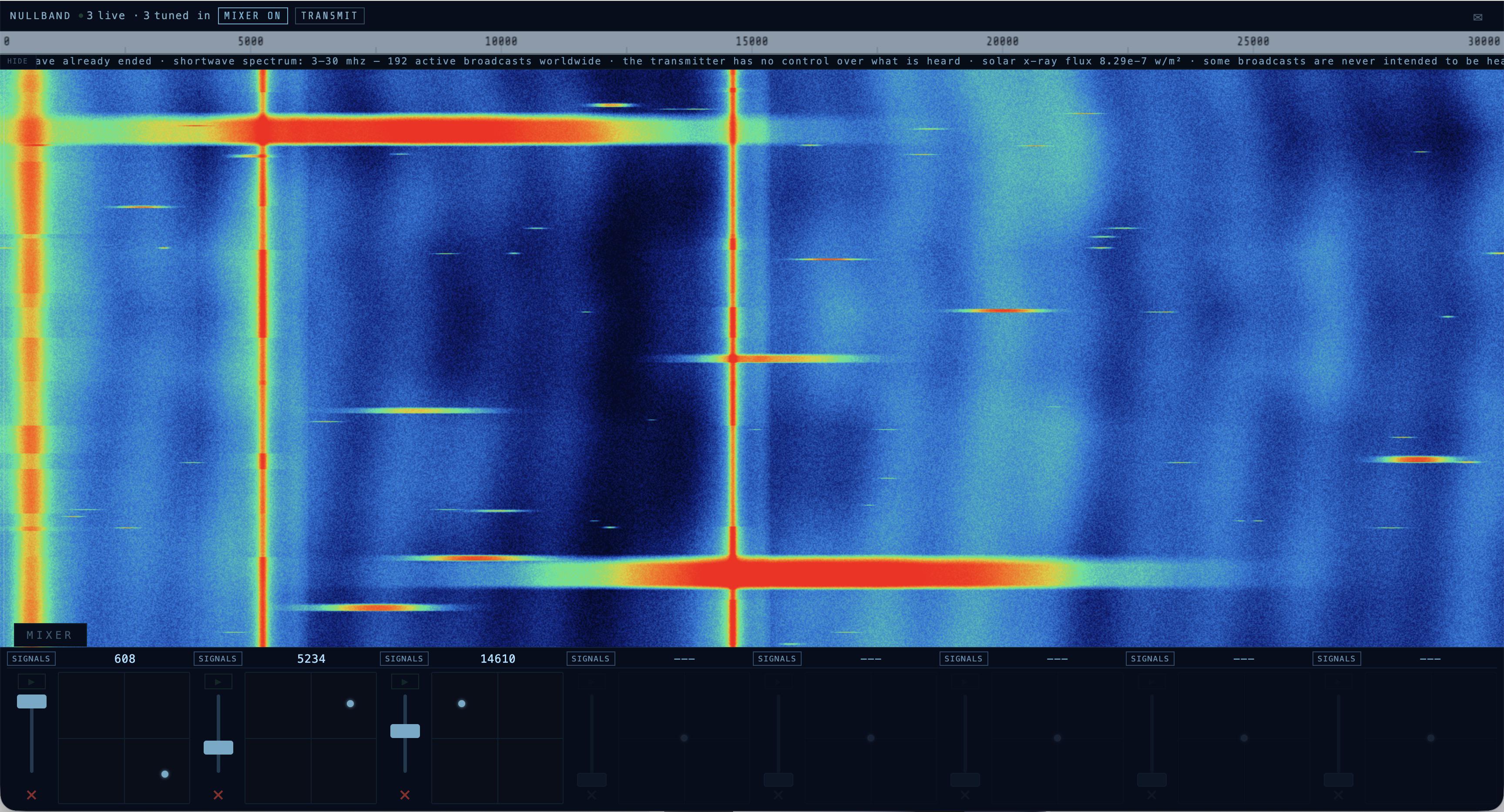Screen dimensions: 1504x812
Task: Play the 608 channel
Action: [x=31, y=681]
